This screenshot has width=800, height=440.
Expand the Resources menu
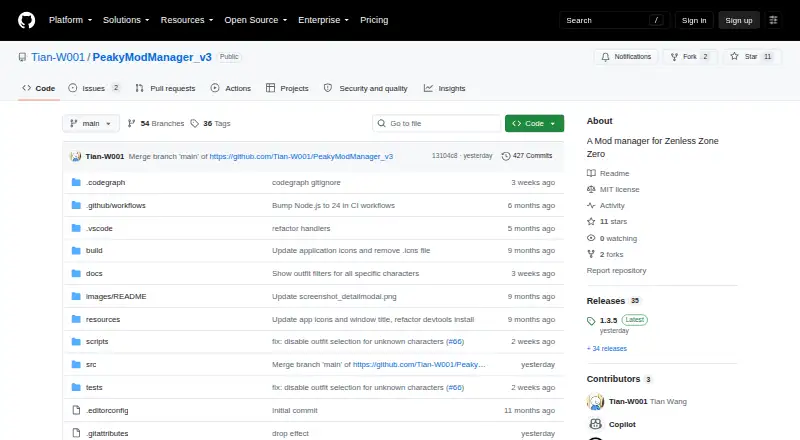187,20
